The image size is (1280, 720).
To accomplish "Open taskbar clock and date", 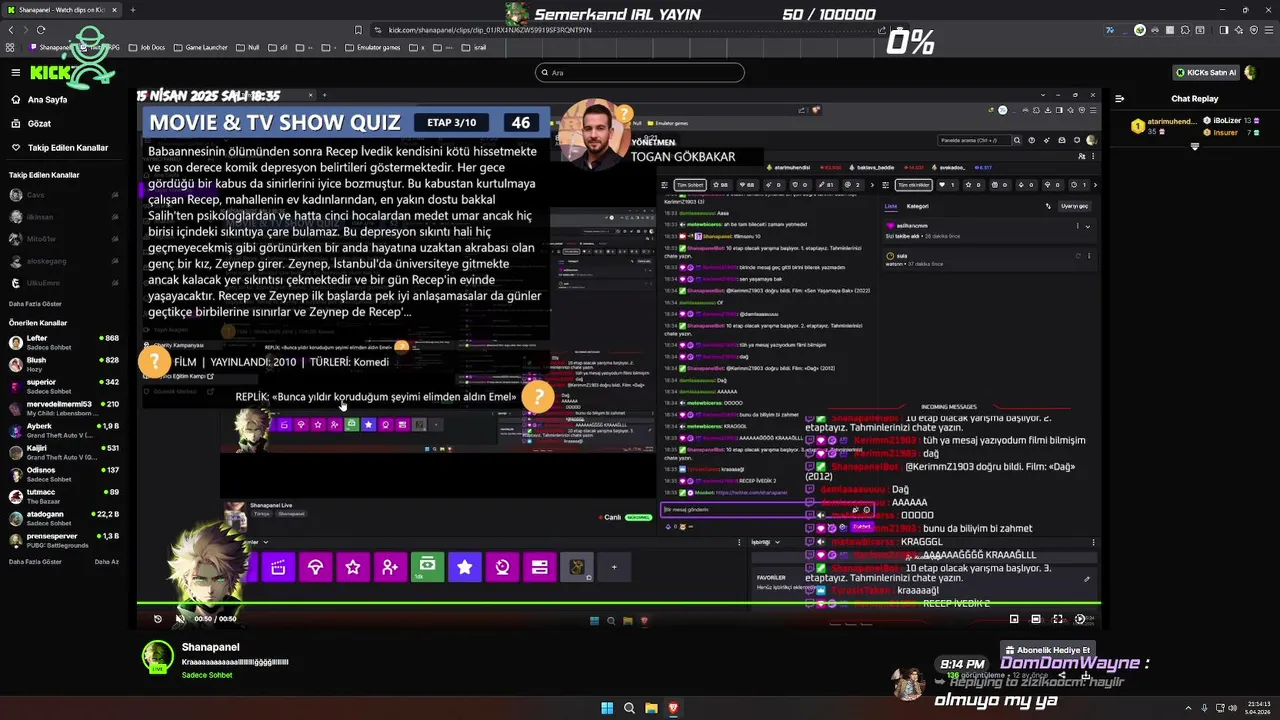I will click(x=1258, y=708).
